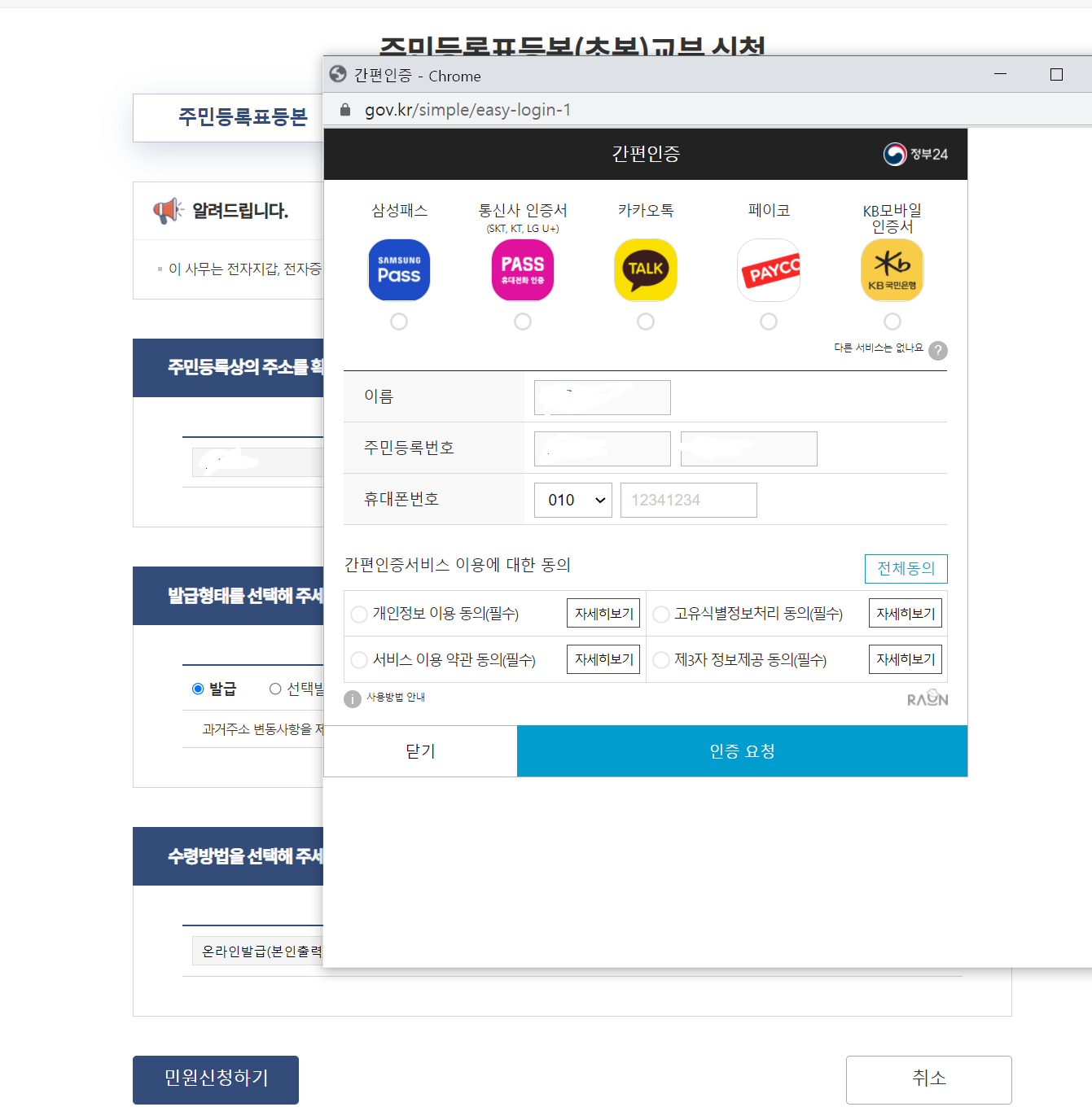The image size is (1092, 1120).
Task: Click 자세히보기 for 개인정보 이용 동의
Action: 603,613
